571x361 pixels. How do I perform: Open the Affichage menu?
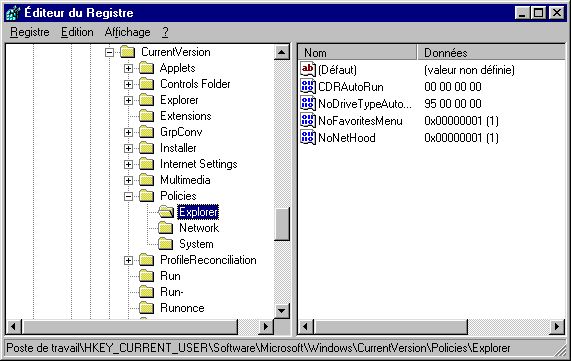127,32
